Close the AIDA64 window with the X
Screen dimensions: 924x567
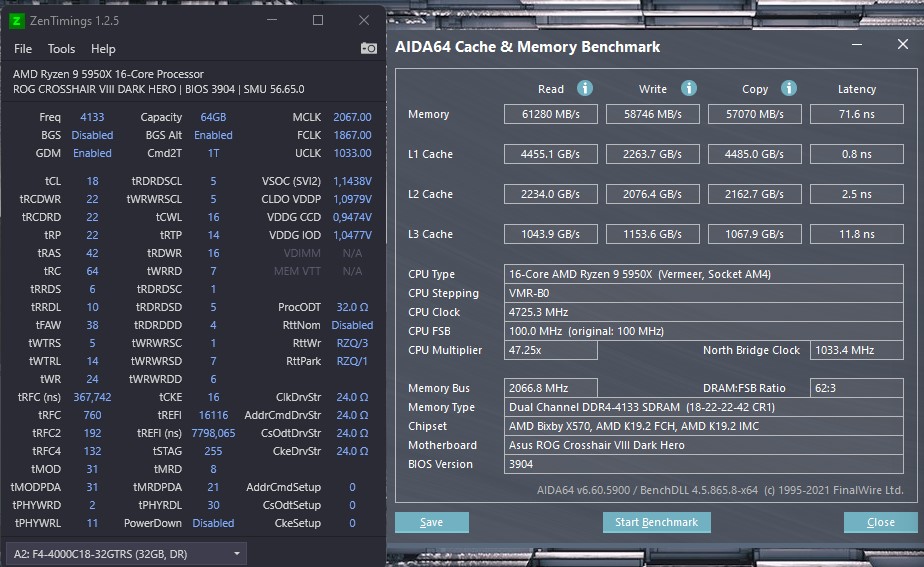click(x=903, y=44)
